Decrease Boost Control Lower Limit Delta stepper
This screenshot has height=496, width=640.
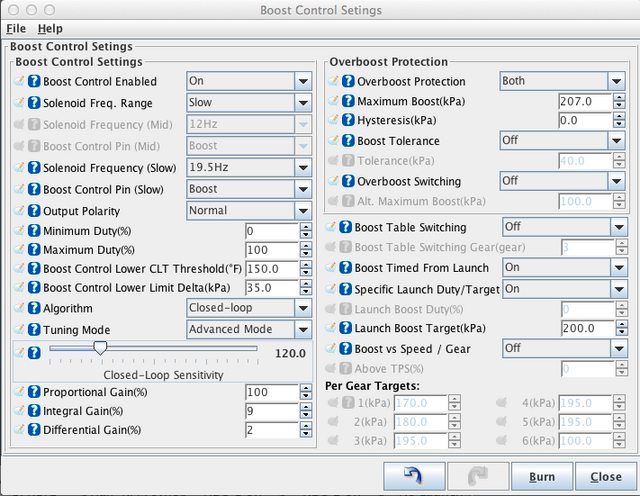tap(306, 291)
